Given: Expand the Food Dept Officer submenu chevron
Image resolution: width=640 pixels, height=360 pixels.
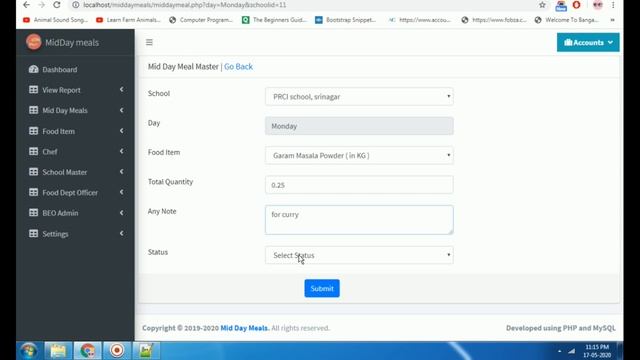Looking at the screenshot, I should coord(122,192).
